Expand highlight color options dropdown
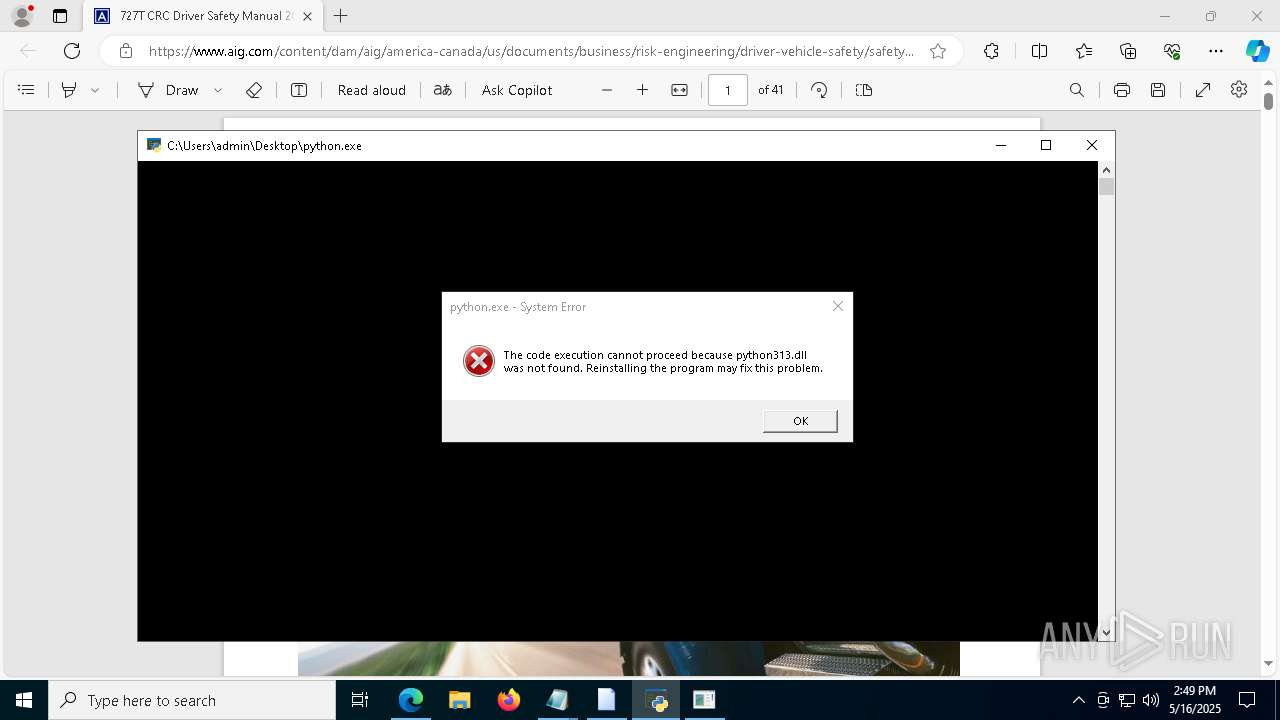Screen dimensions: 1280x720 click(95, 90)
